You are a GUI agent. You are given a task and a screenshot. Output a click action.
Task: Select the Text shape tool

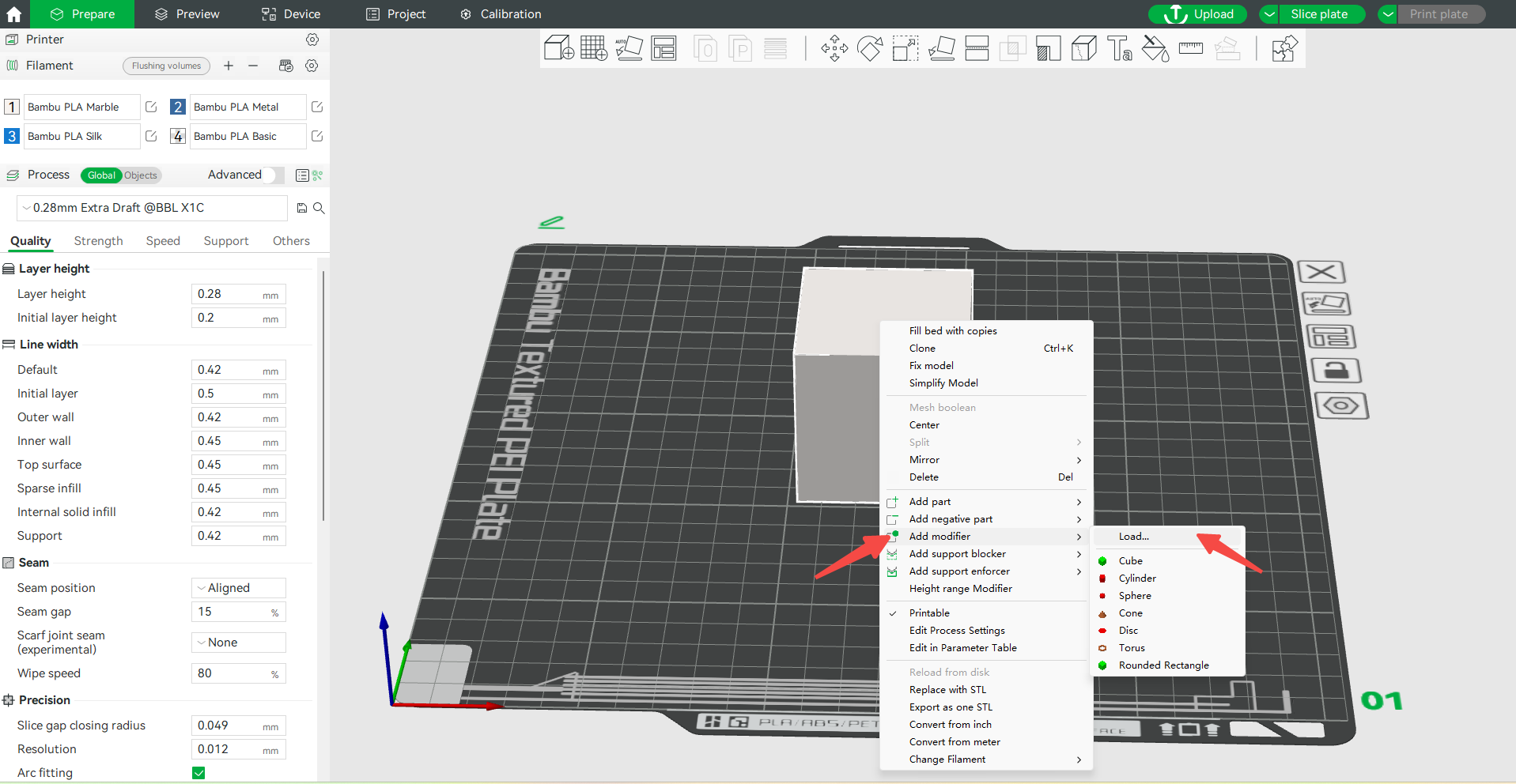tap(1119, 48)
